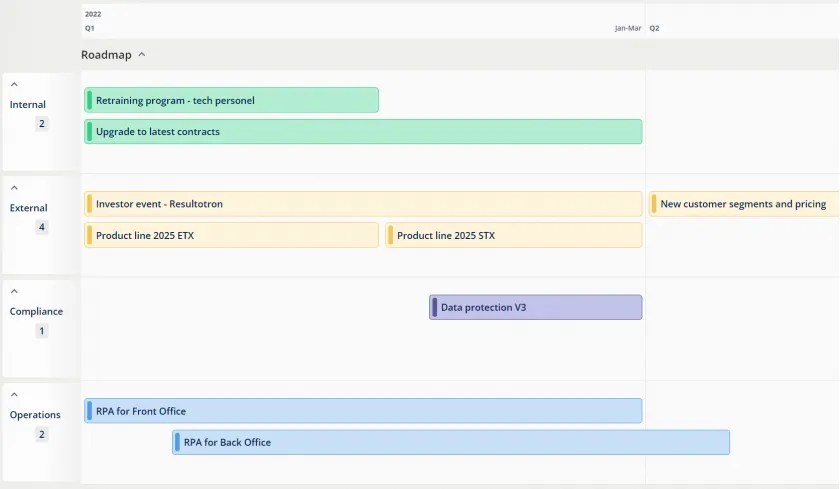Click the Roadmap section title
840x489 pixels.
(x=106, y=55)
